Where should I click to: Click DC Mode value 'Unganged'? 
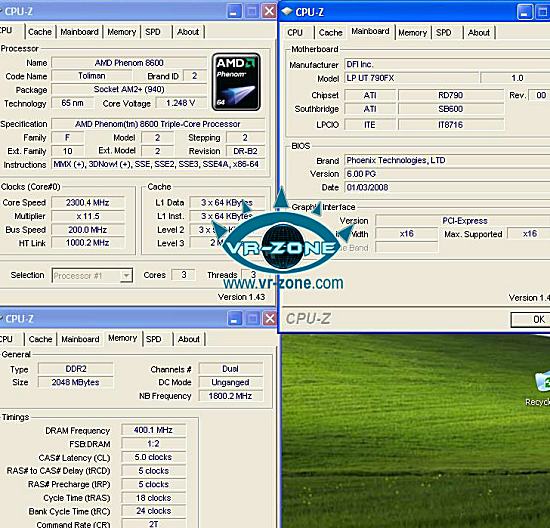[x=230, y=382]
